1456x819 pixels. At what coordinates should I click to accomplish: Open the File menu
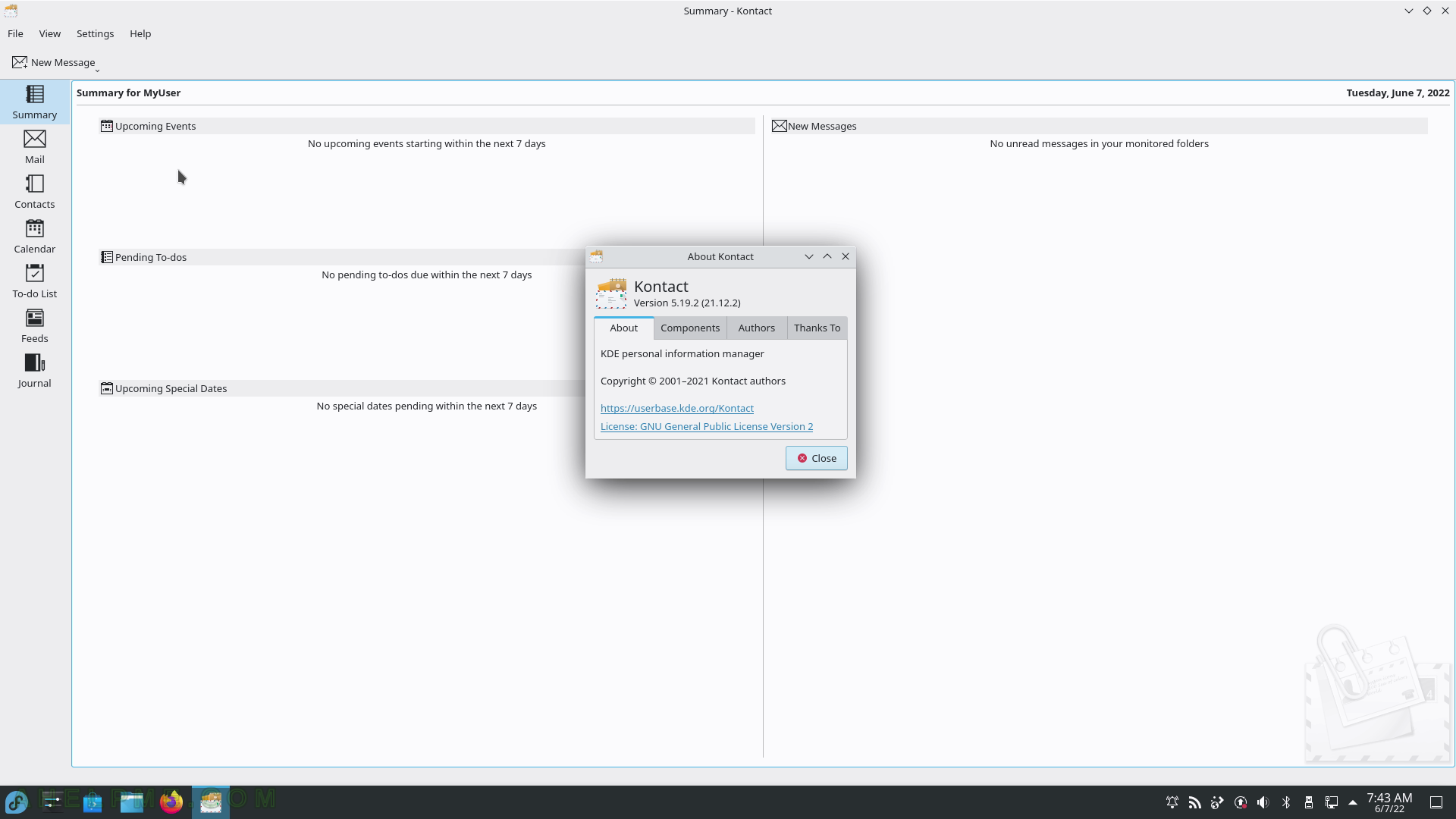[15, 33]
